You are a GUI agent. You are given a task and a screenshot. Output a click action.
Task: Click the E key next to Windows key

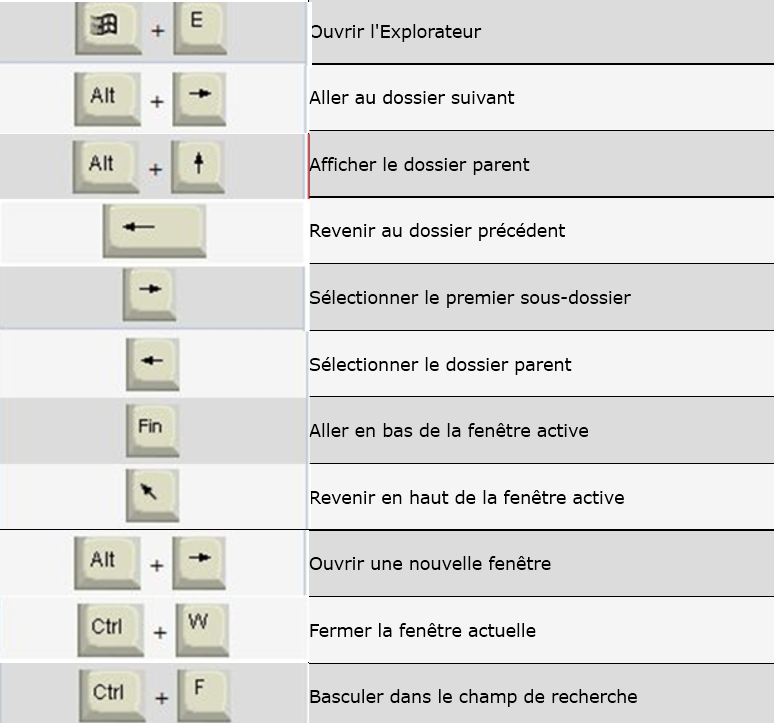coord(200,28)
